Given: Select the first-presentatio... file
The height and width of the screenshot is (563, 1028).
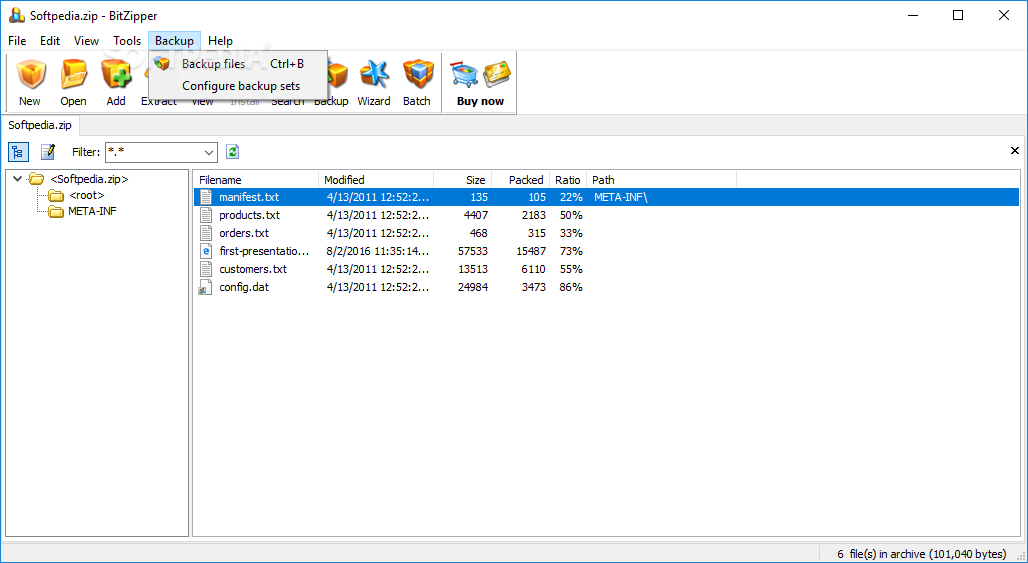Looking at the screenshot, I should pos(264,251).
